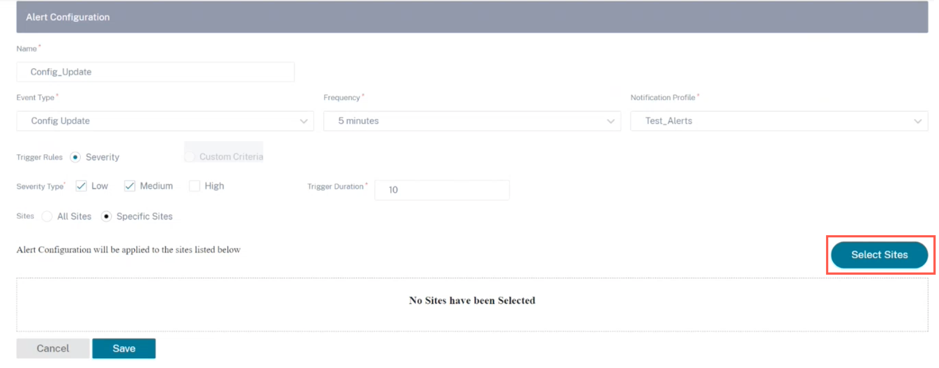Screen dimensions: 939x368
Task: Select the Custom Criteria radio button
Action: 190,157
